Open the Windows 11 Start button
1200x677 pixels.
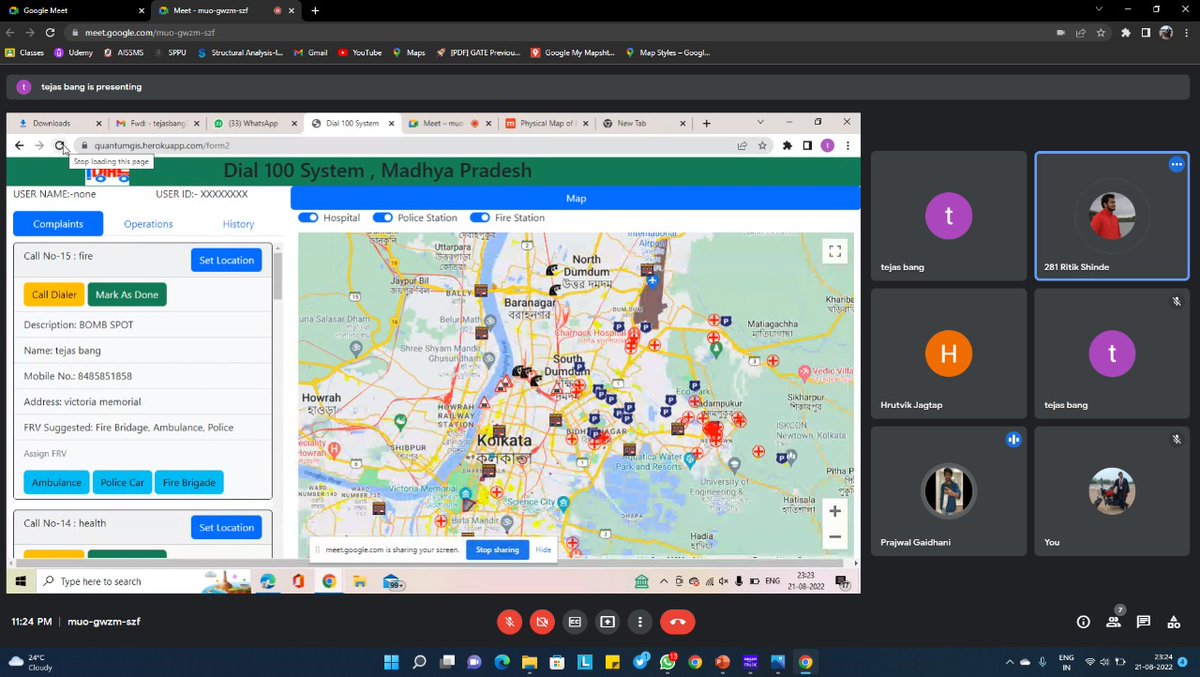pos(391,661)
